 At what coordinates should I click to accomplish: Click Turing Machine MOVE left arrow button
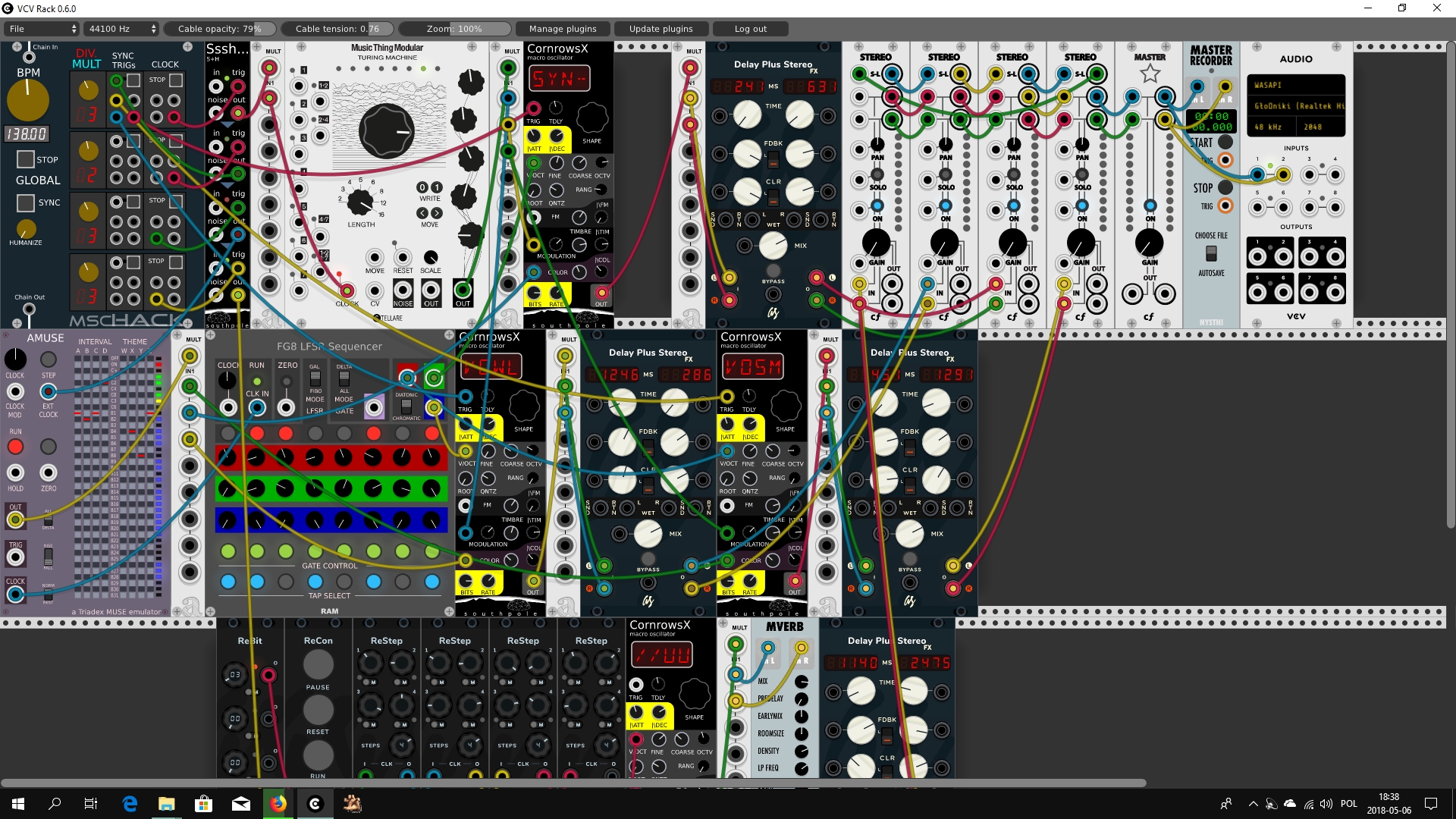[422, 213]
